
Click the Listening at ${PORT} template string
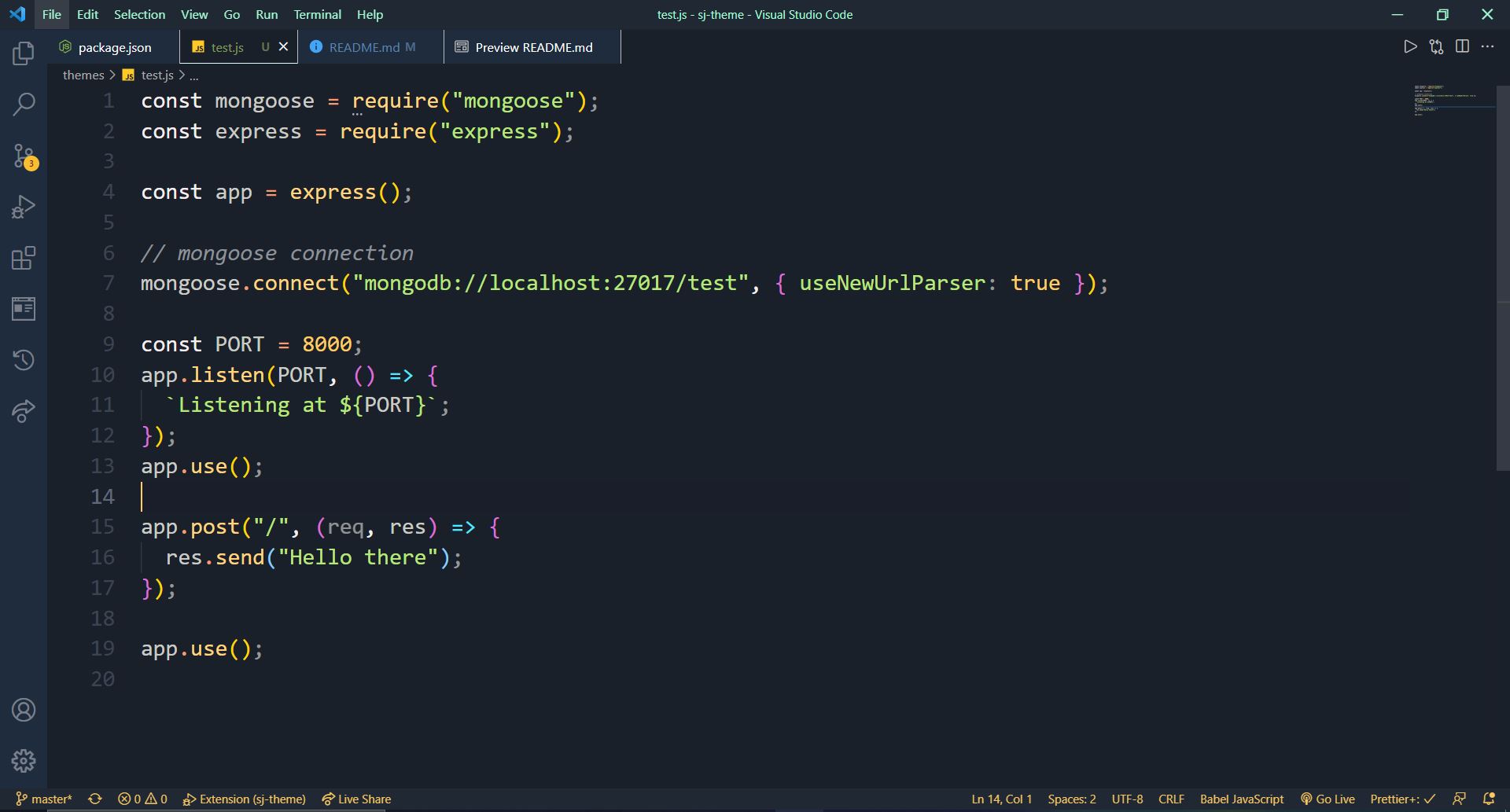pos(301,405)
